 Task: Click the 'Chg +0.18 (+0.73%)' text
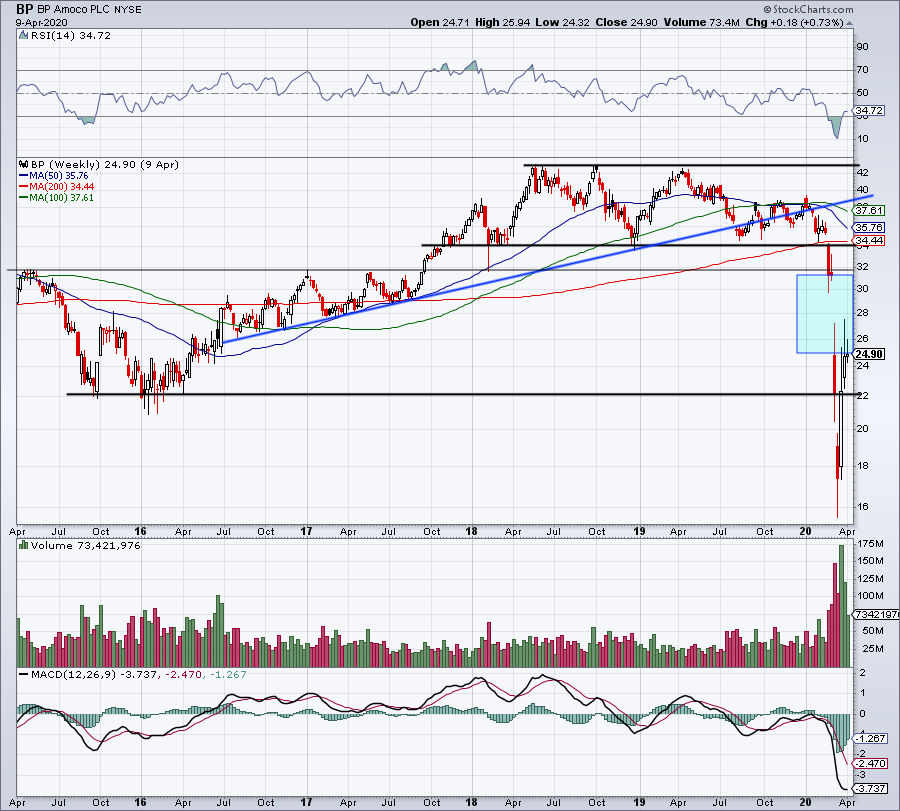coord(794,22)
